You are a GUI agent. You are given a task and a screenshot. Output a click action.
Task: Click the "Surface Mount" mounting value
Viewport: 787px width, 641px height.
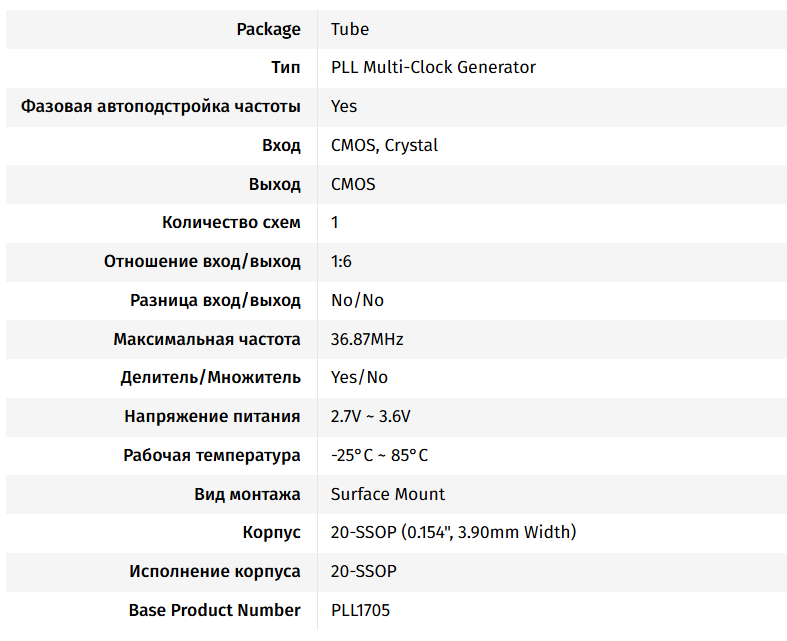pyautogui.click(x=388, y=494)
